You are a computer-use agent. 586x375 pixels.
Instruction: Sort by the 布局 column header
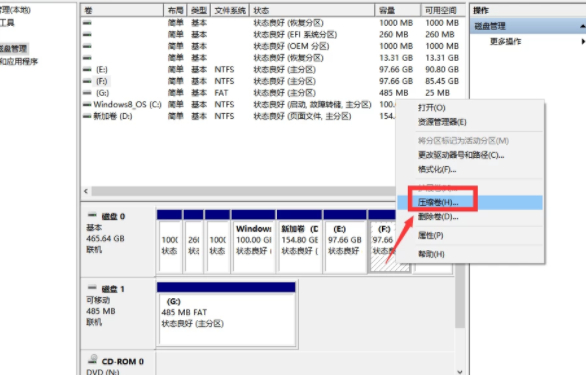point(175,10)
